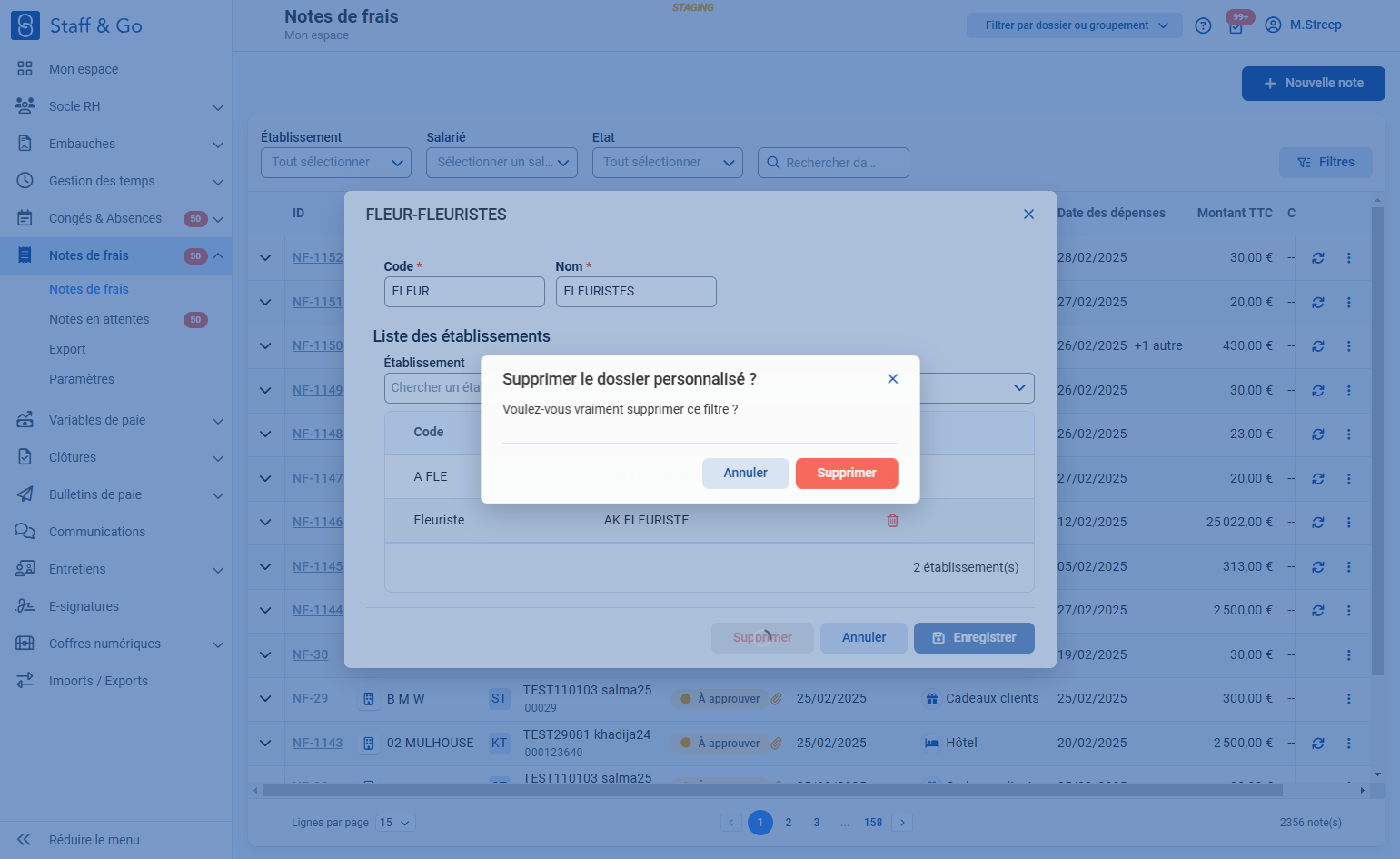1400x859 pixels.
Task: Open the M.Streep user profile
Action: [1303, 25]
